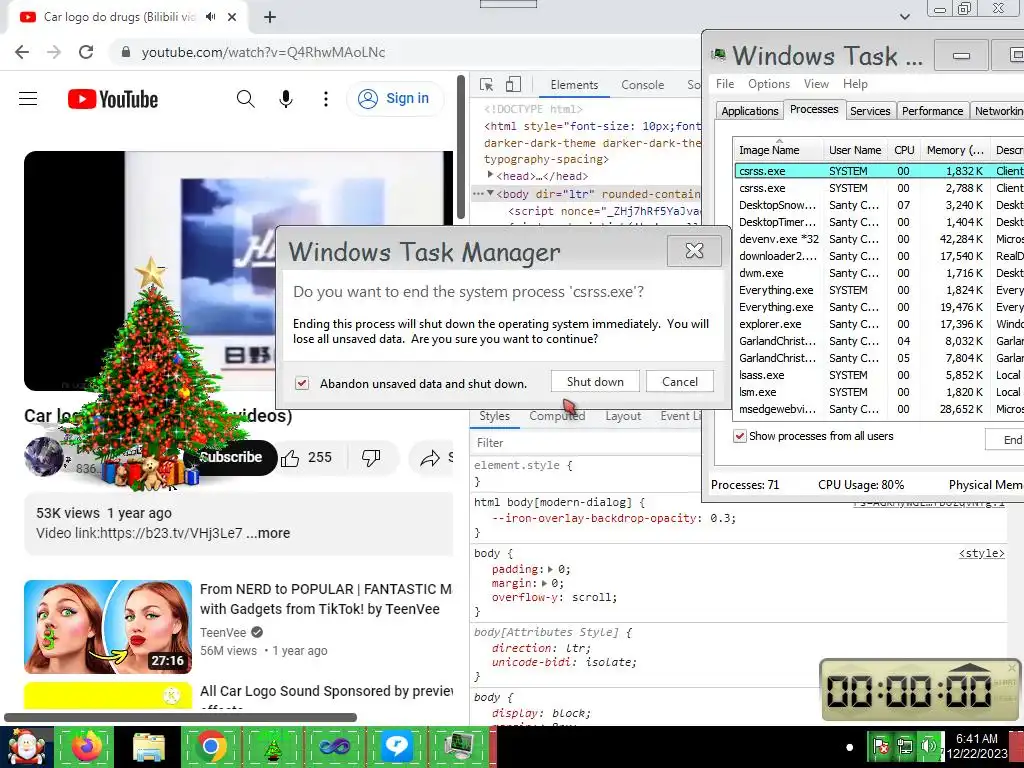
Task: Open the network tray icon
Action: [904, 746]
